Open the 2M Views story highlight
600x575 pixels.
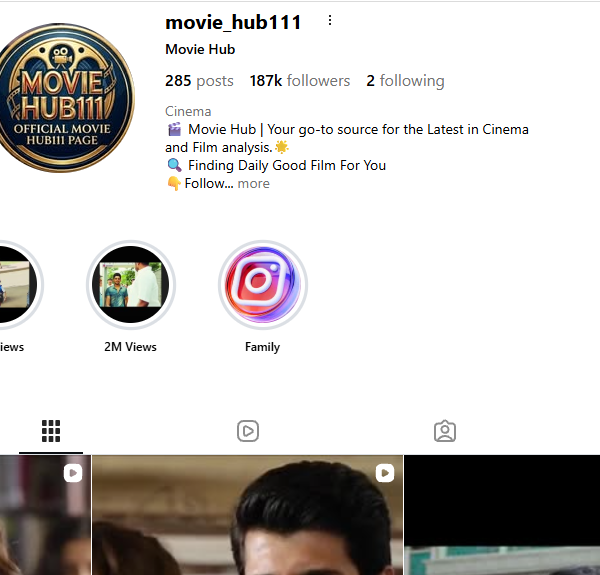130,285
